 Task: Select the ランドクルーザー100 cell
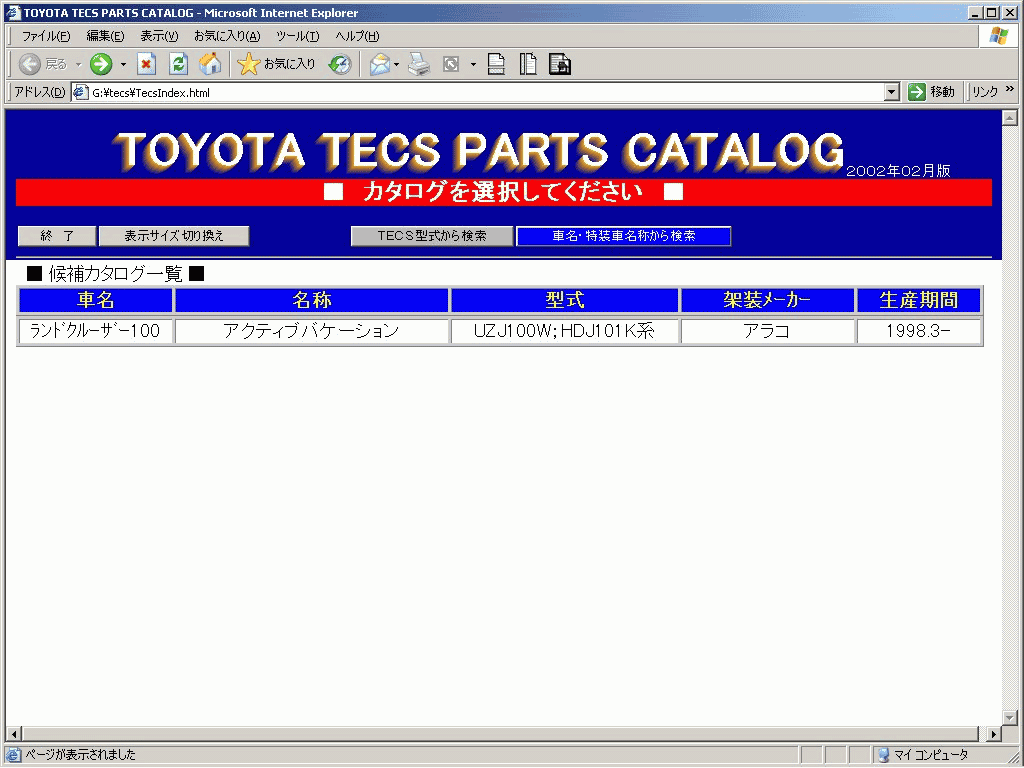pyautogui.click(x=96, y=331)
